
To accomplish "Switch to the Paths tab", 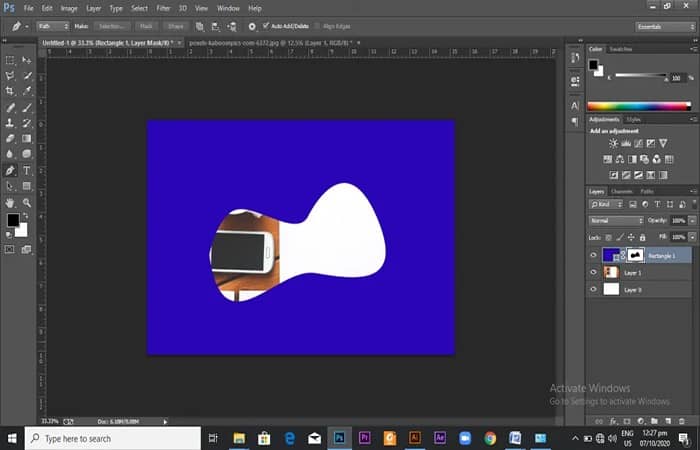I will pyautogui.click(x=647, y=192).
